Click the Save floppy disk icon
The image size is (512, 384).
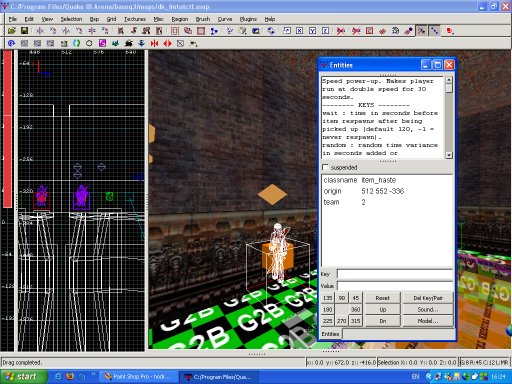[x=24, y=31]
